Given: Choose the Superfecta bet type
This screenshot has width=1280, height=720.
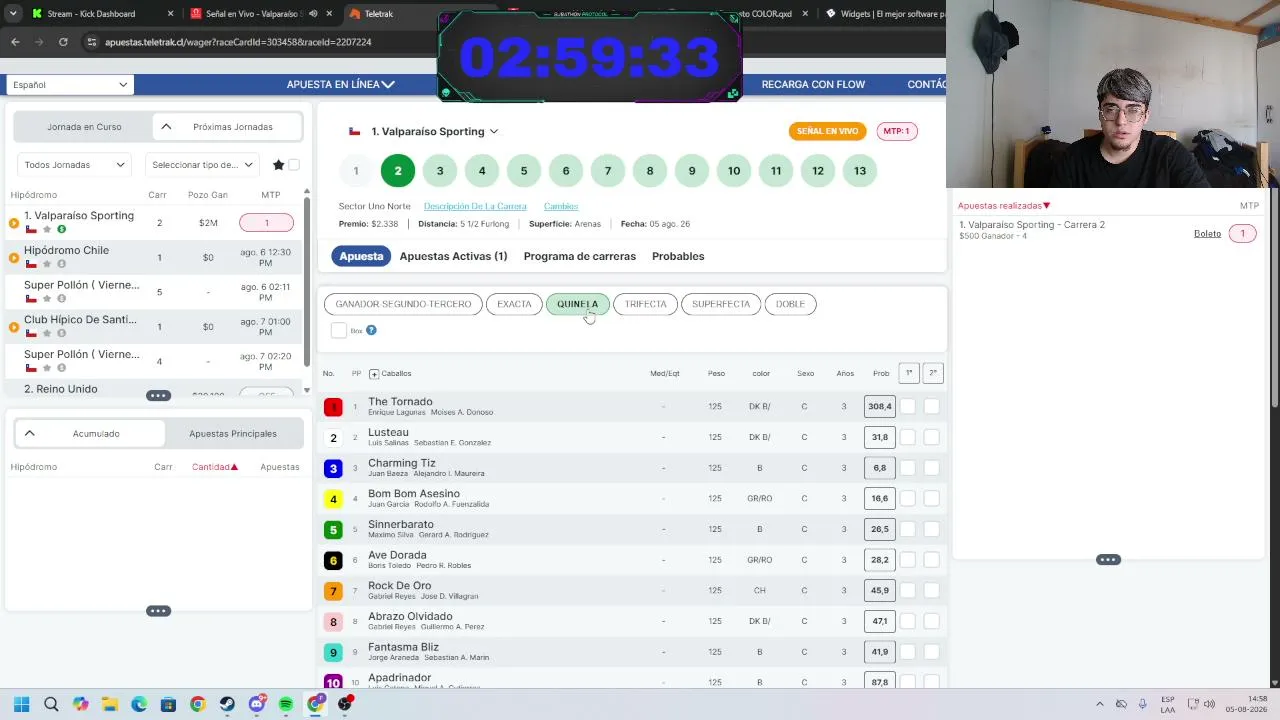Looking at the screenshot, I should (720, 304).
